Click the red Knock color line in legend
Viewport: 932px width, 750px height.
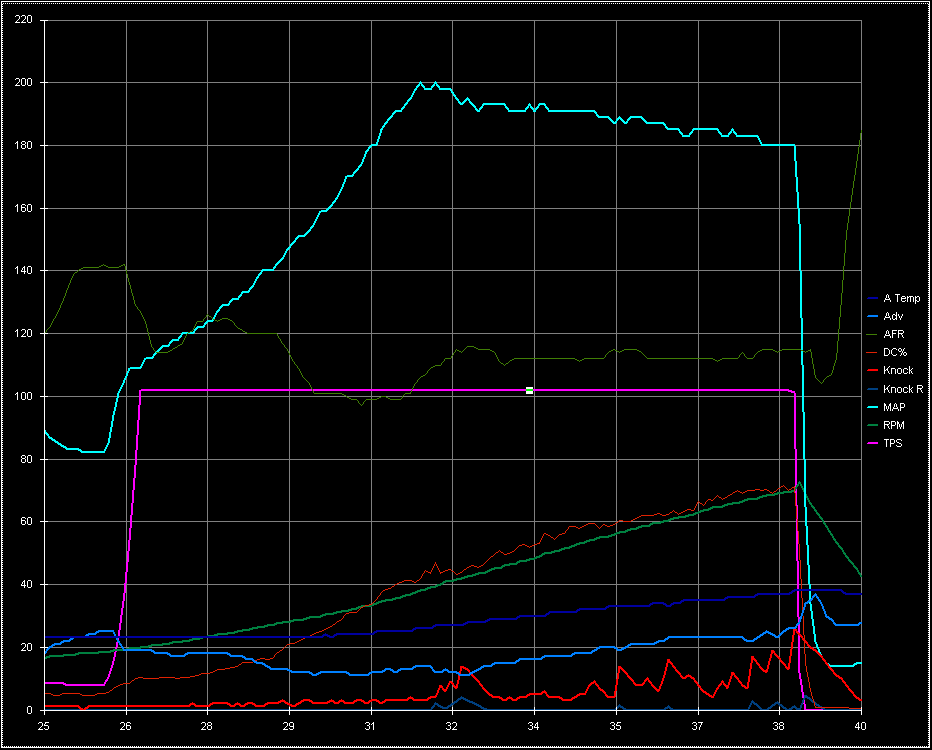[873, 371]
